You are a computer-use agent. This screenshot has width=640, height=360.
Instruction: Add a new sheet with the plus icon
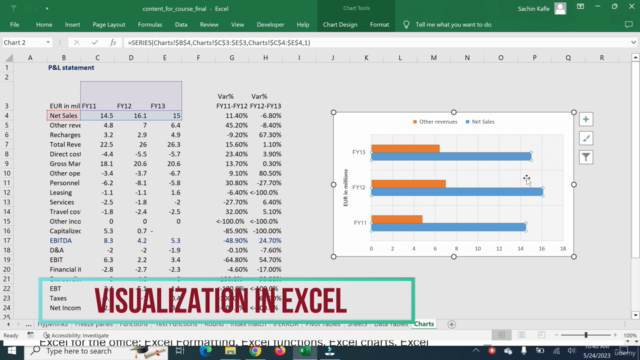point(451,324)
